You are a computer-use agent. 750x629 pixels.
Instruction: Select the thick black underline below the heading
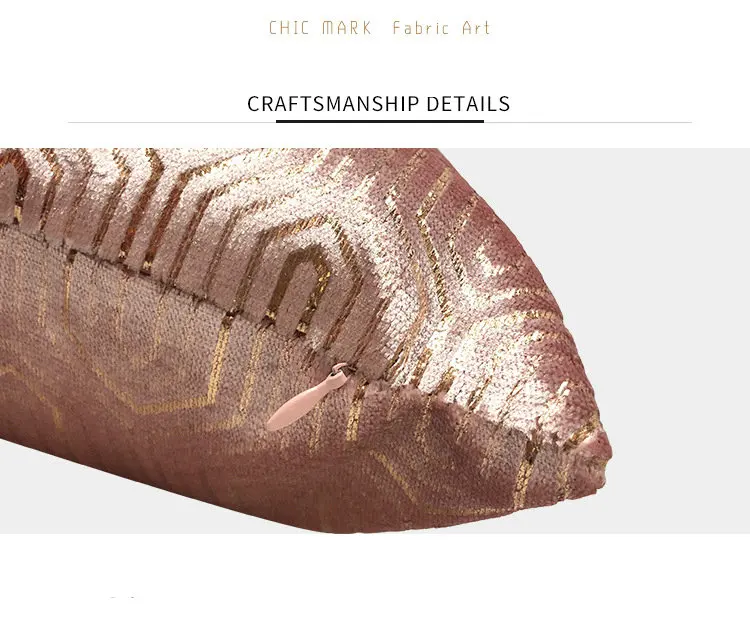(x=380, y=121)
